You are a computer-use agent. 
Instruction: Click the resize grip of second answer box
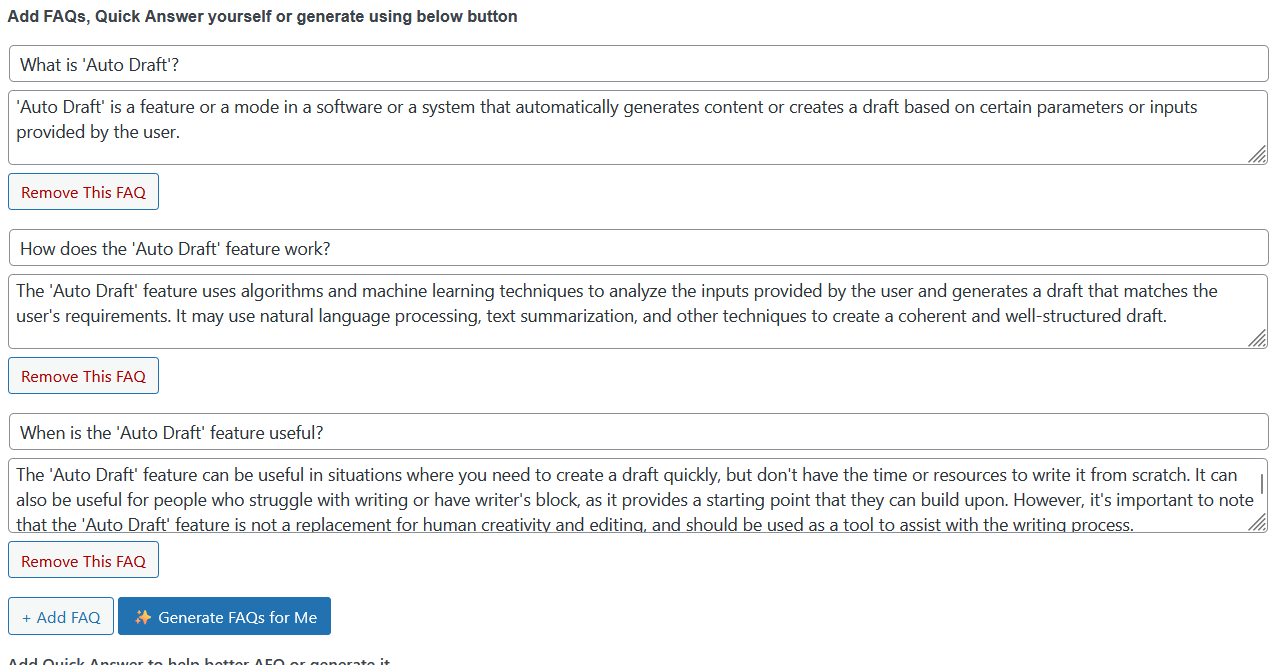1258,339
